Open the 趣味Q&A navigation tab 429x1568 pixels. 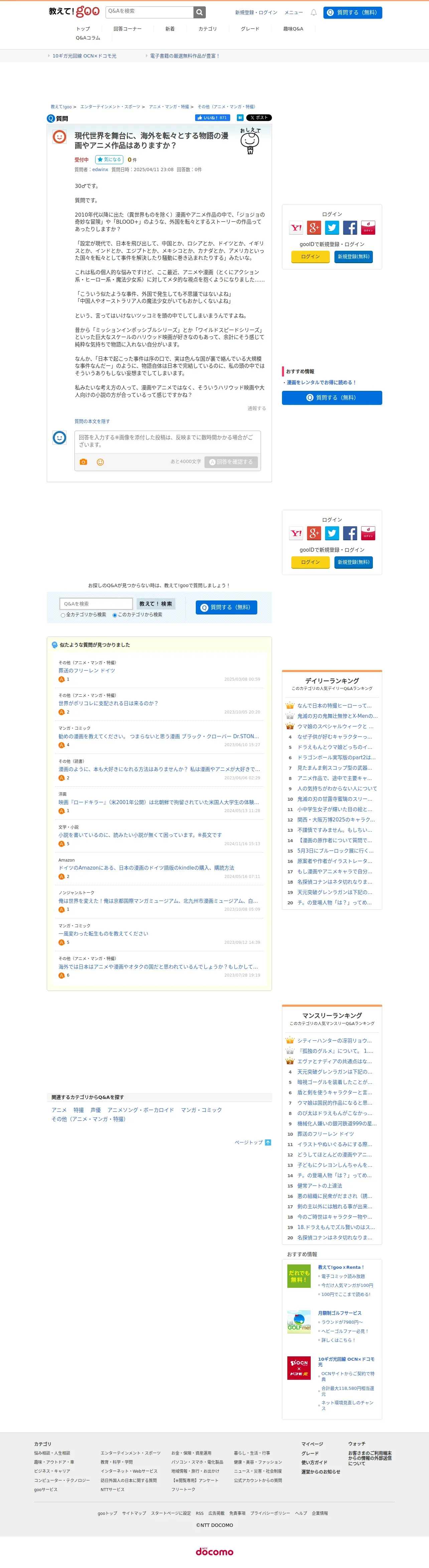pos(293,29)
